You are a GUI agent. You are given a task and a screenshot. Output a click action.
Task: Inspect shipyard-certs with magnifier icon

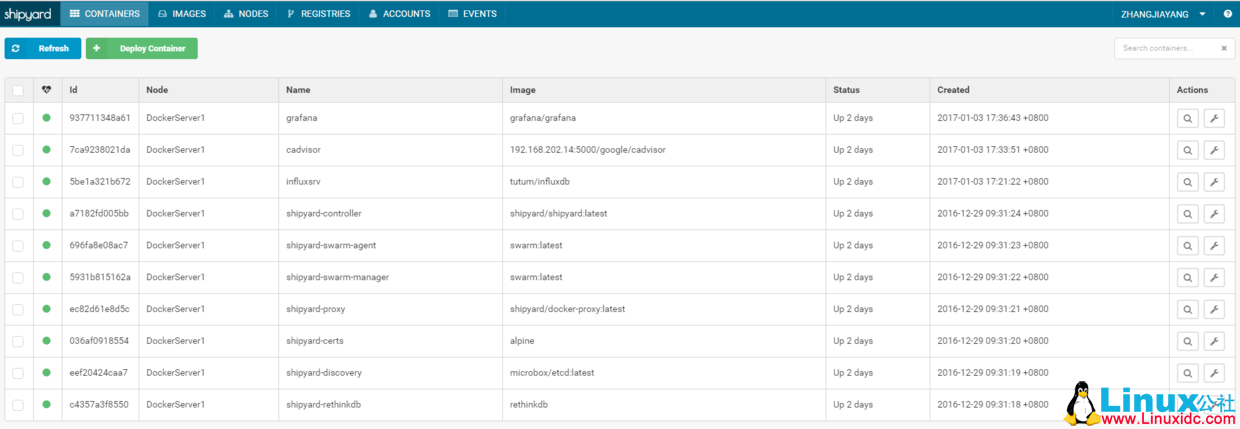1187,342
